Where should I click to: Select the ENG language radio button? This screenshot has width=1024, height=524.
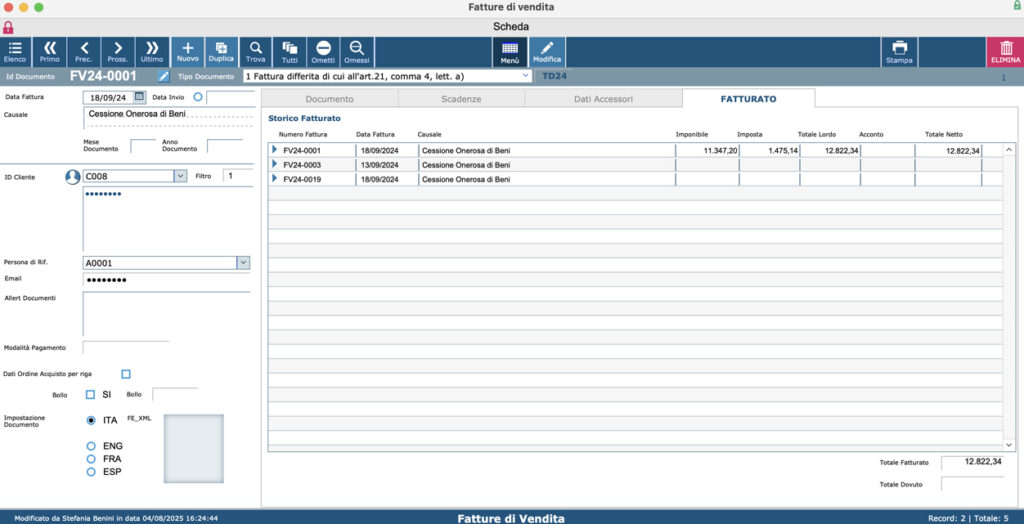pyautogui.click(x=91, y=446)
